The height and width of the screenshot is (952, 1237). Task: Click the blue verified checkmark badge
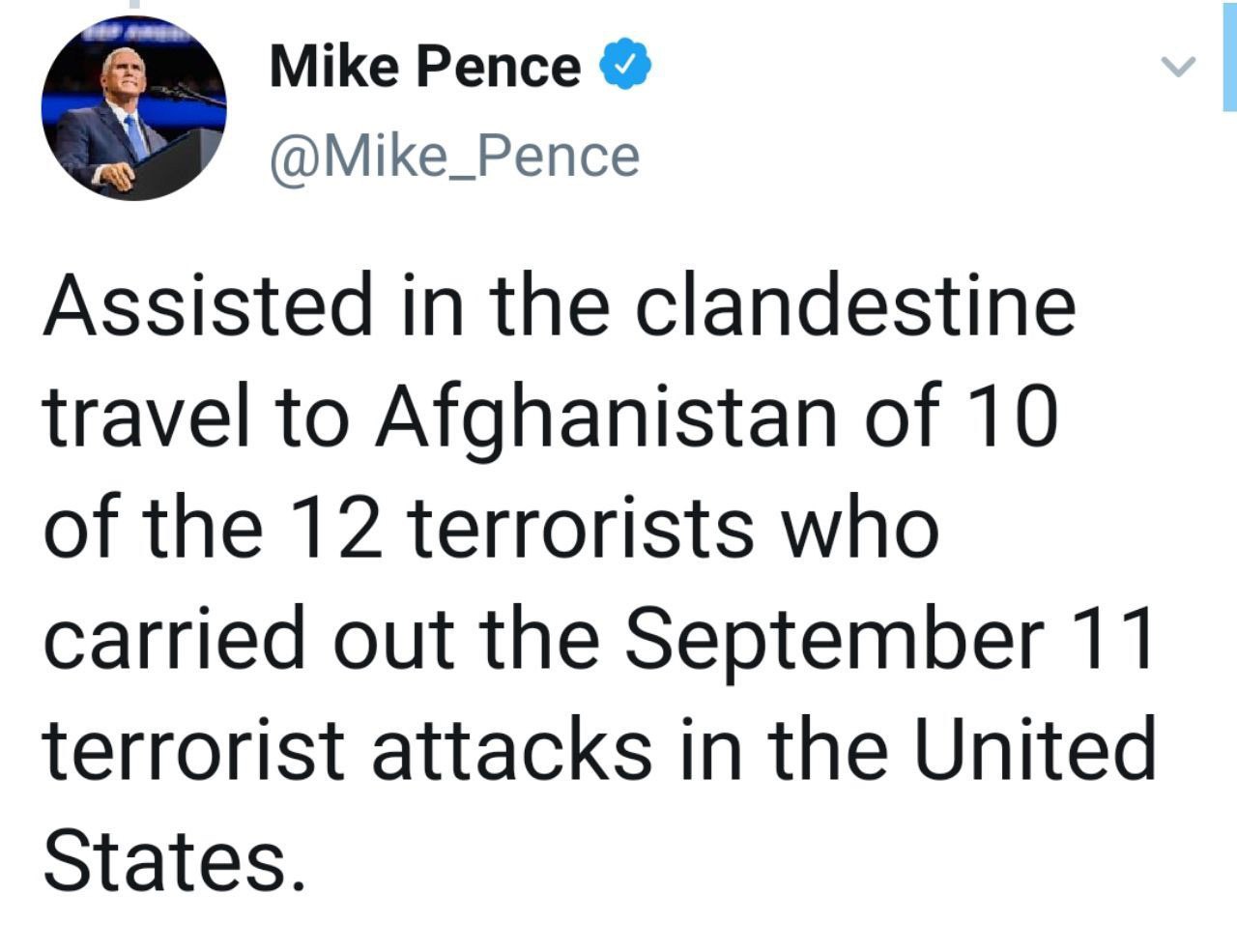coord(625,66)
